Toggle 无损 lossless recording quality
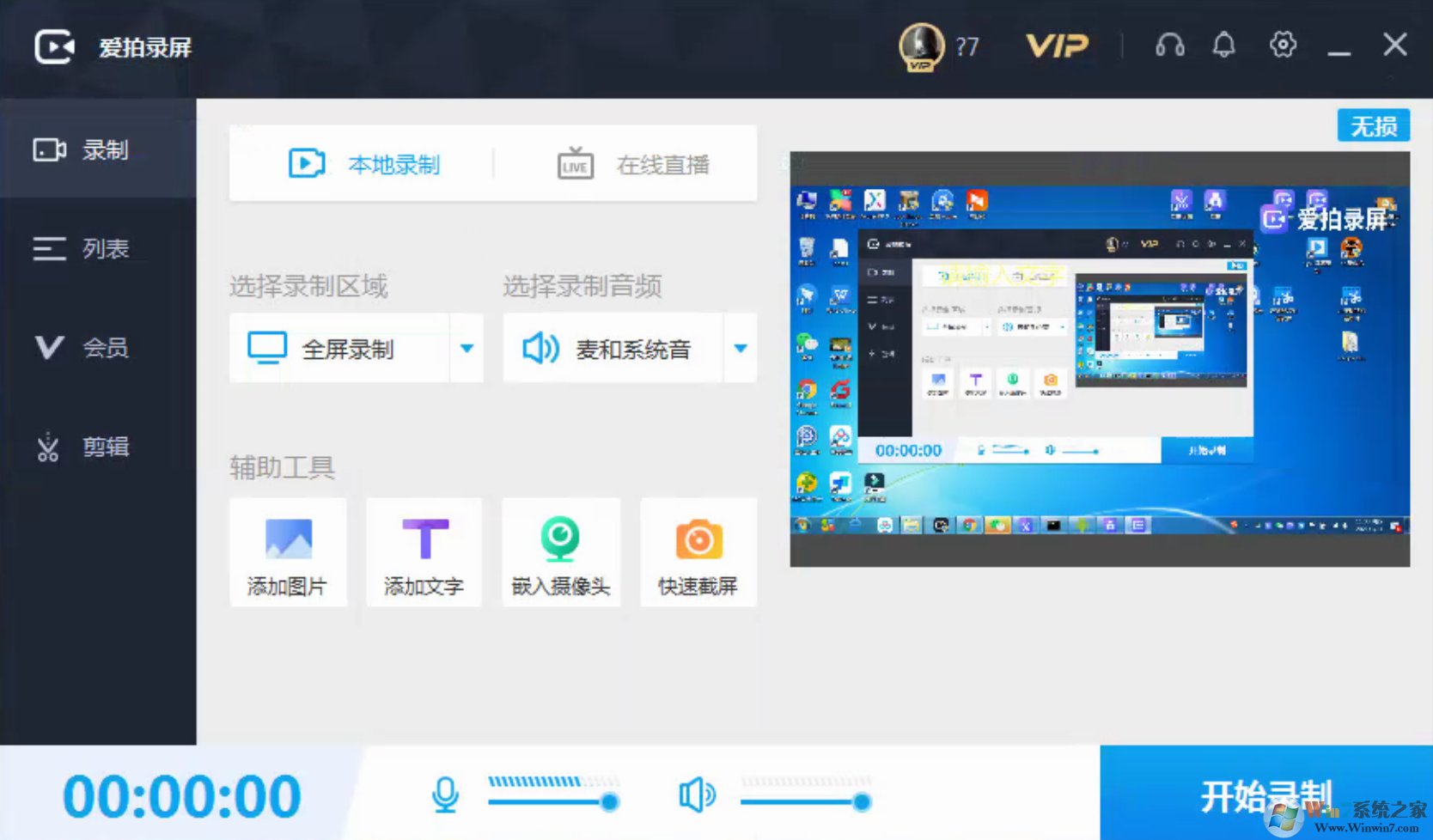This screenshot has width=1433, height=840. [x=1373, y=125]
